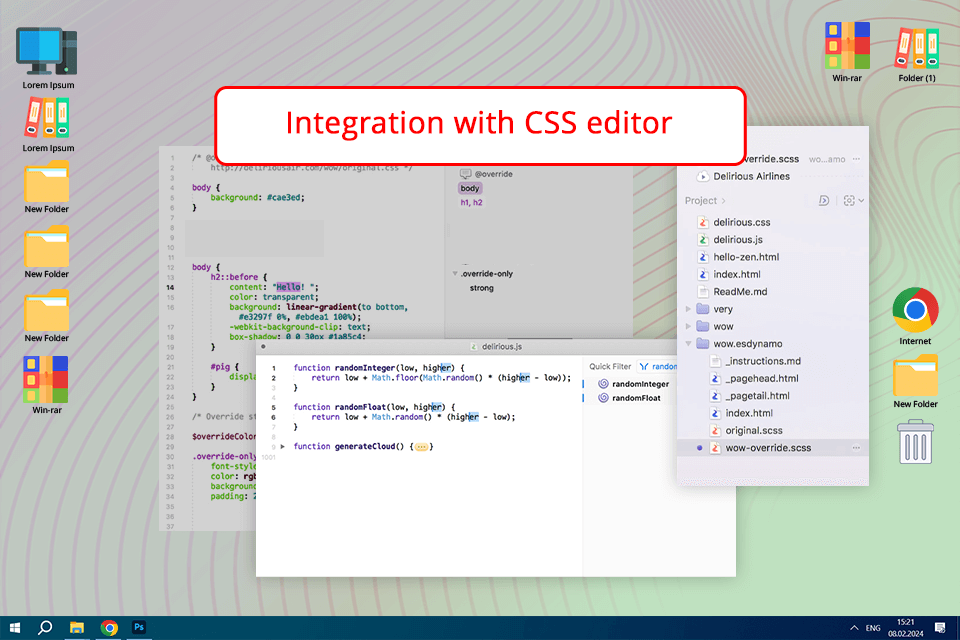The width and height of the screenshot is (960, 640).
Task: Click the highlighted Hello text in CSS
Action: 288,287
